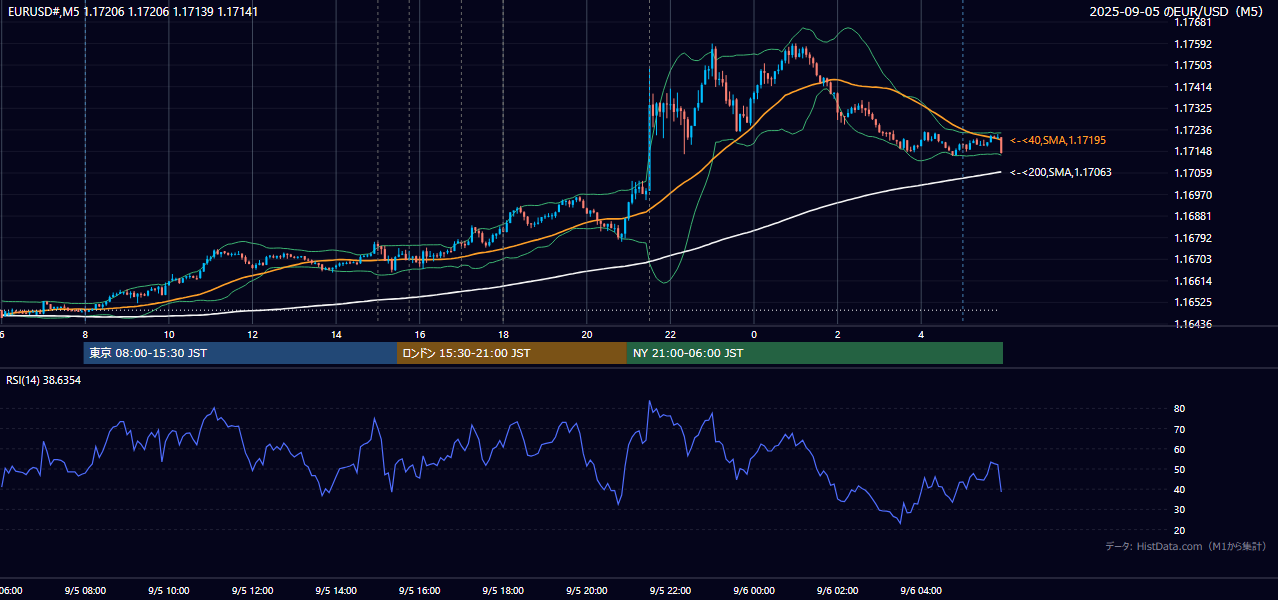Image resolution: width=1278 pixels, height=600 pixels.
Task: Click hour label 18 under the price chart
Action: click(x=503, y=334)
